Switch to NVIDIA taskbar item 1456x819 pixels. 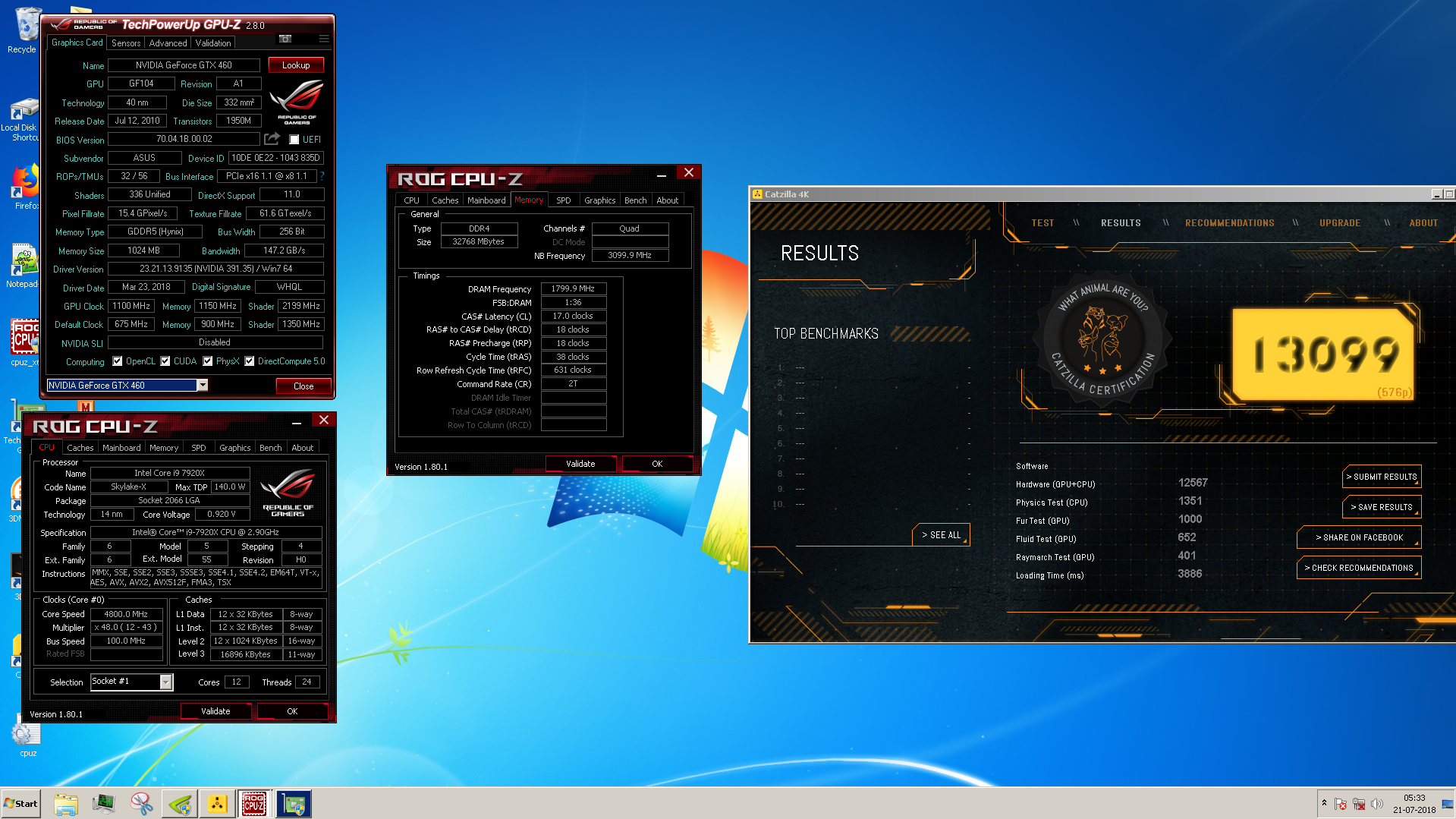(180, 804)
